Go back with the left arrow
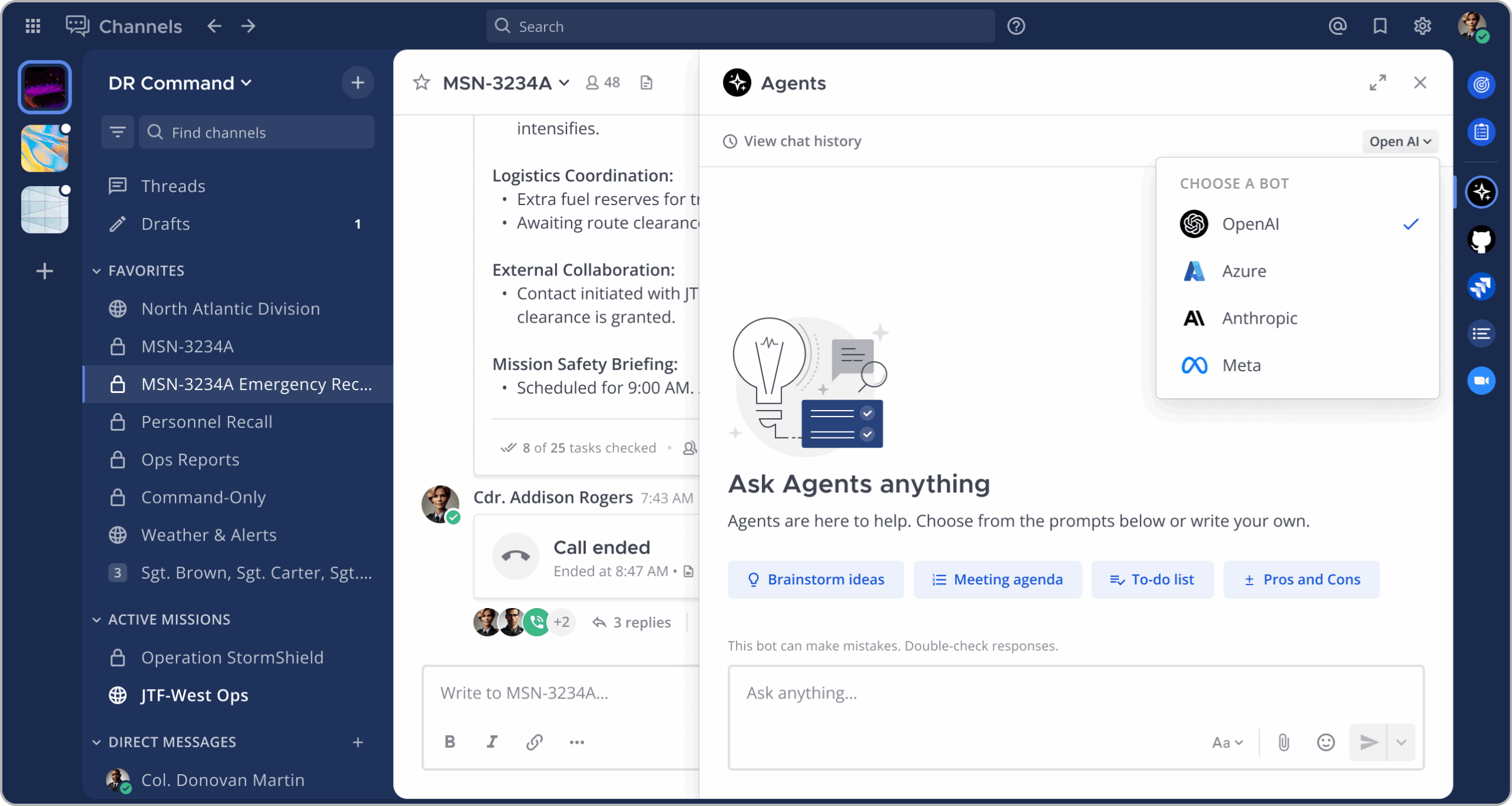 pos(214,26)
